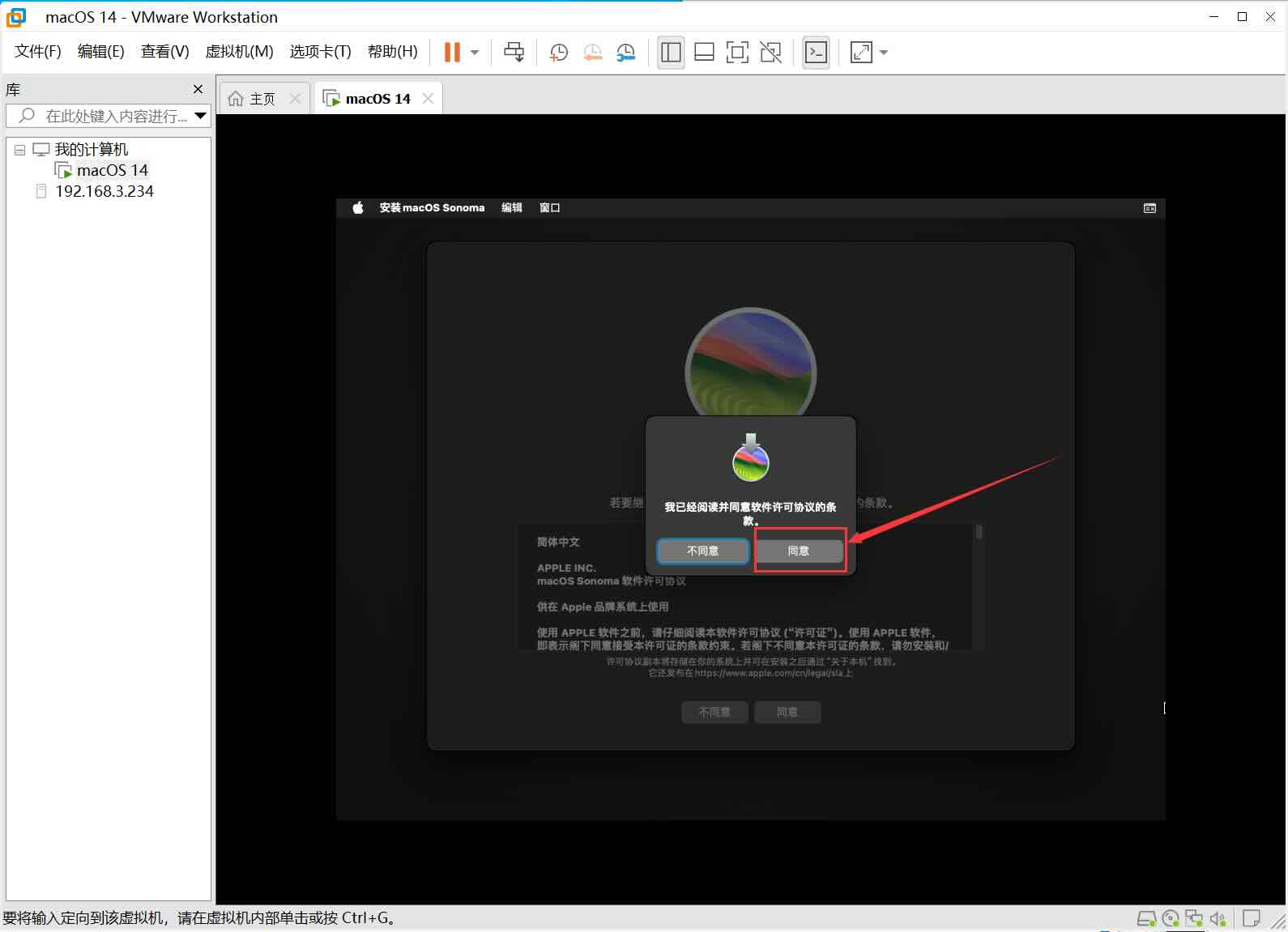Open the guest 窗口 menu

point(550,208)
